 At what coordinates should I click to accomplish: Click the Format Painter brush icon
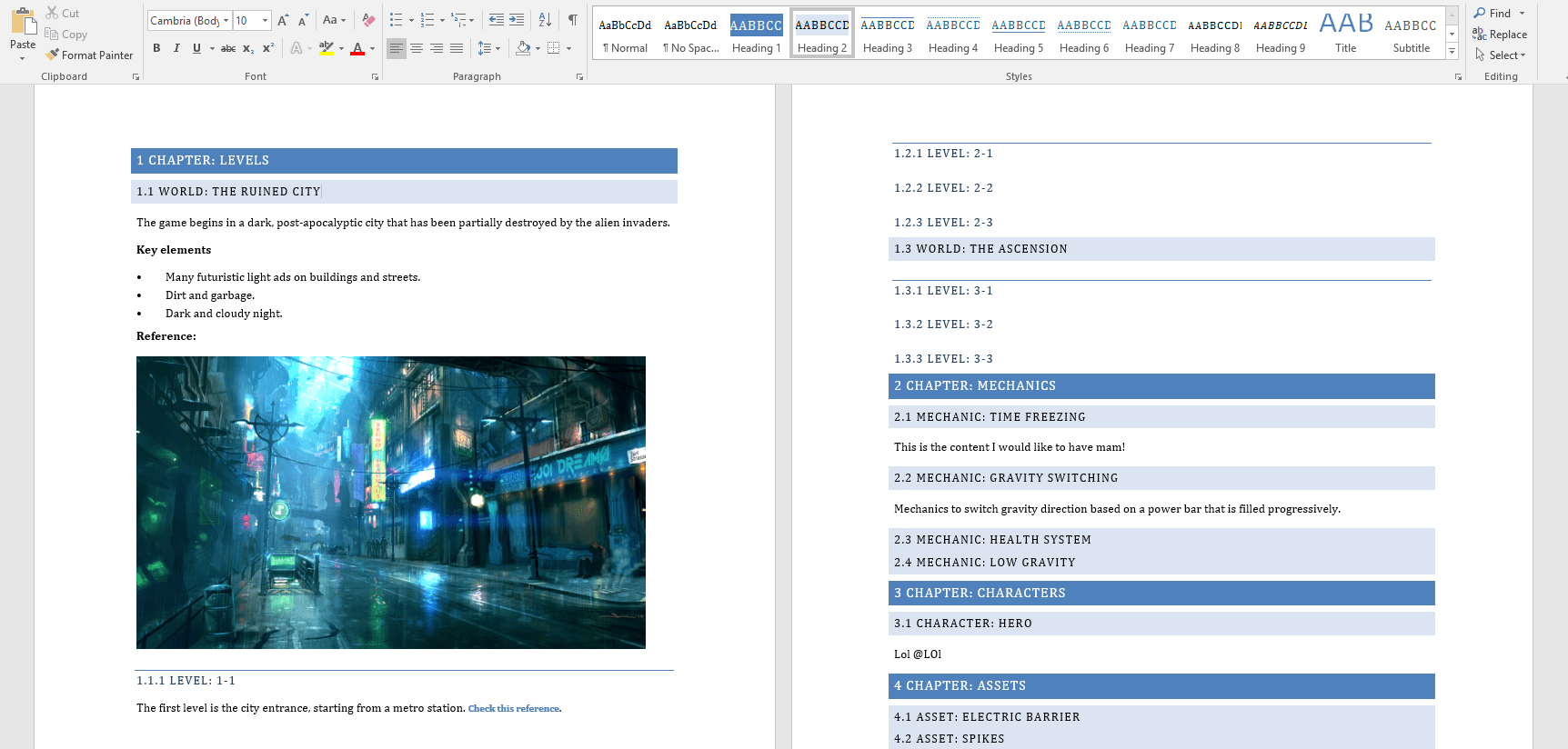point(53,55)
